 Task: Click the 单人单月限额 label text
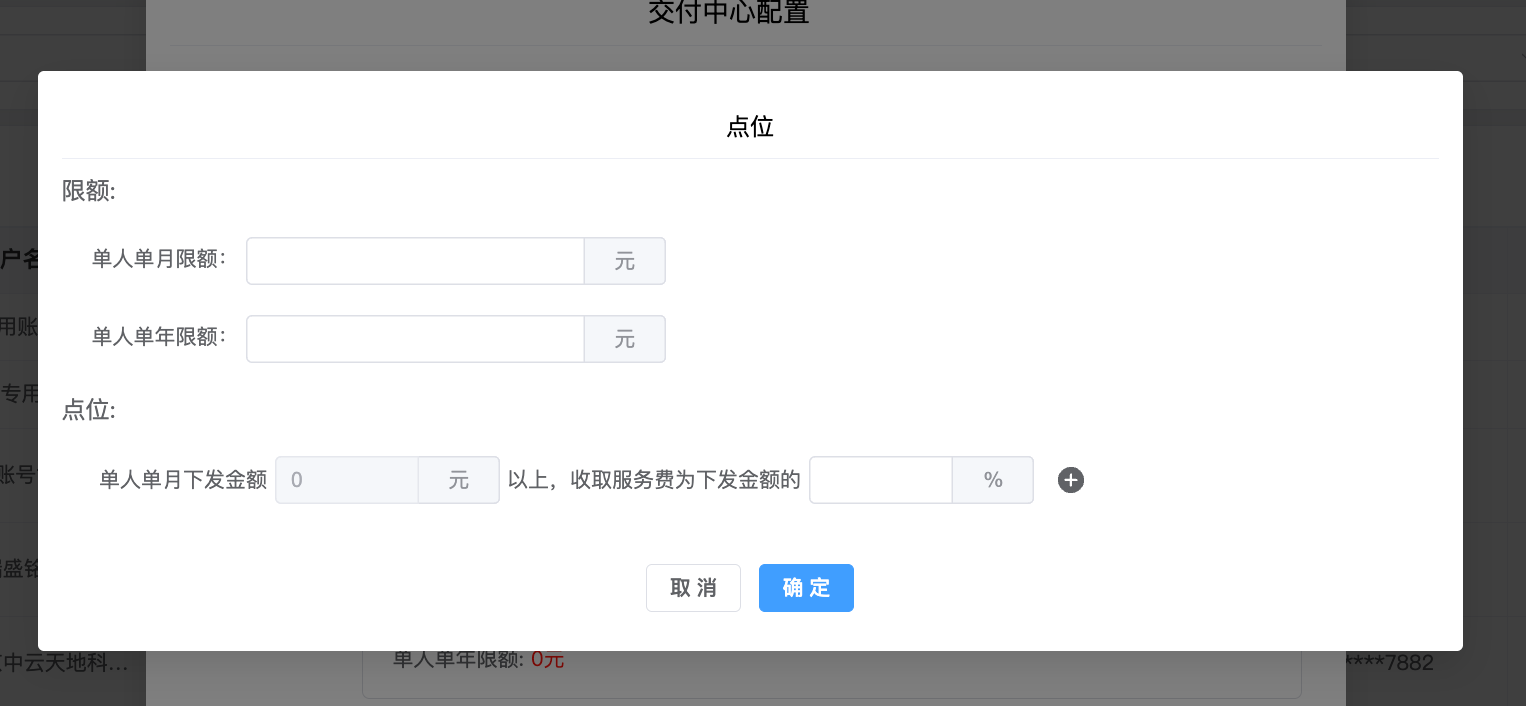point(159,259)
